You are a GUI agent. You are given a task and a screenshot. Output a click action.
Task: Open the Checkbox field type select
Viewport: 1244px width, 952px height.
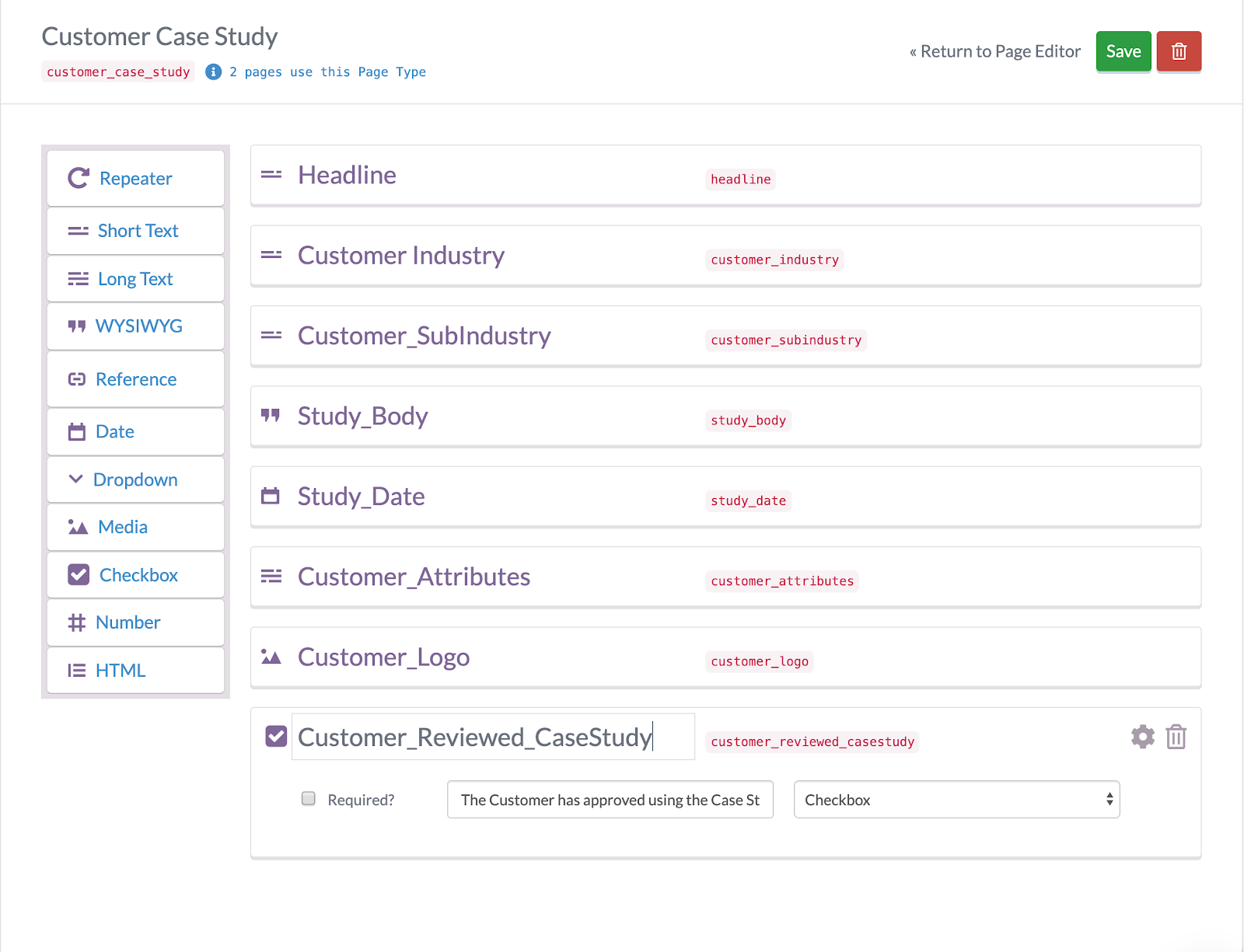[x=956, y=800]
